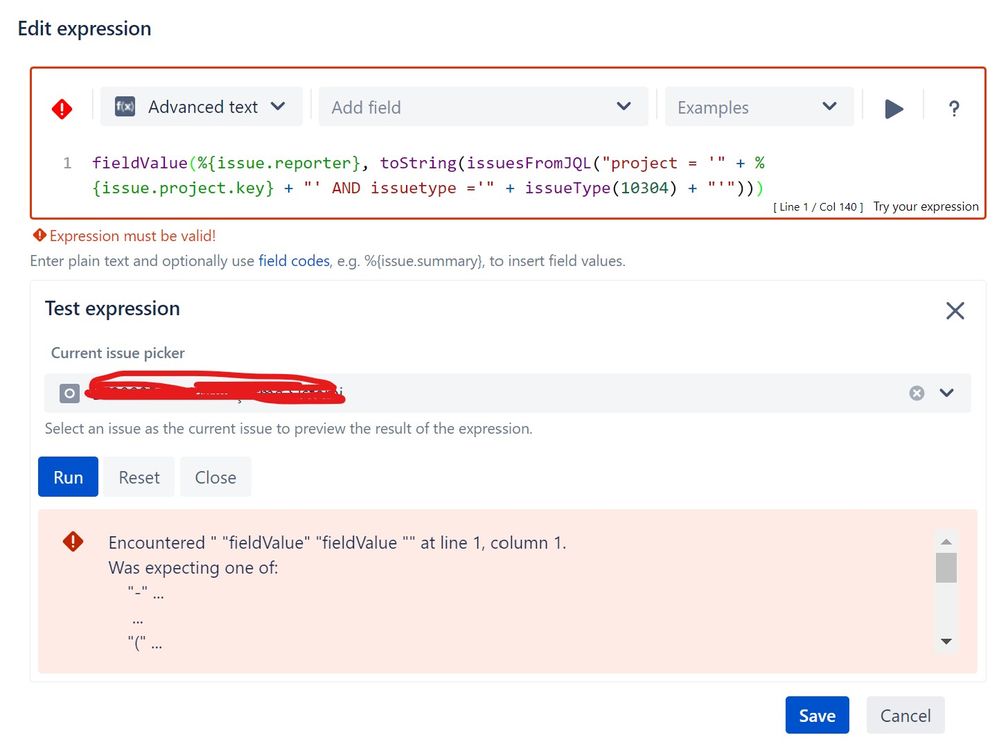Click the camera icon in the issue picker

(68, 392)
